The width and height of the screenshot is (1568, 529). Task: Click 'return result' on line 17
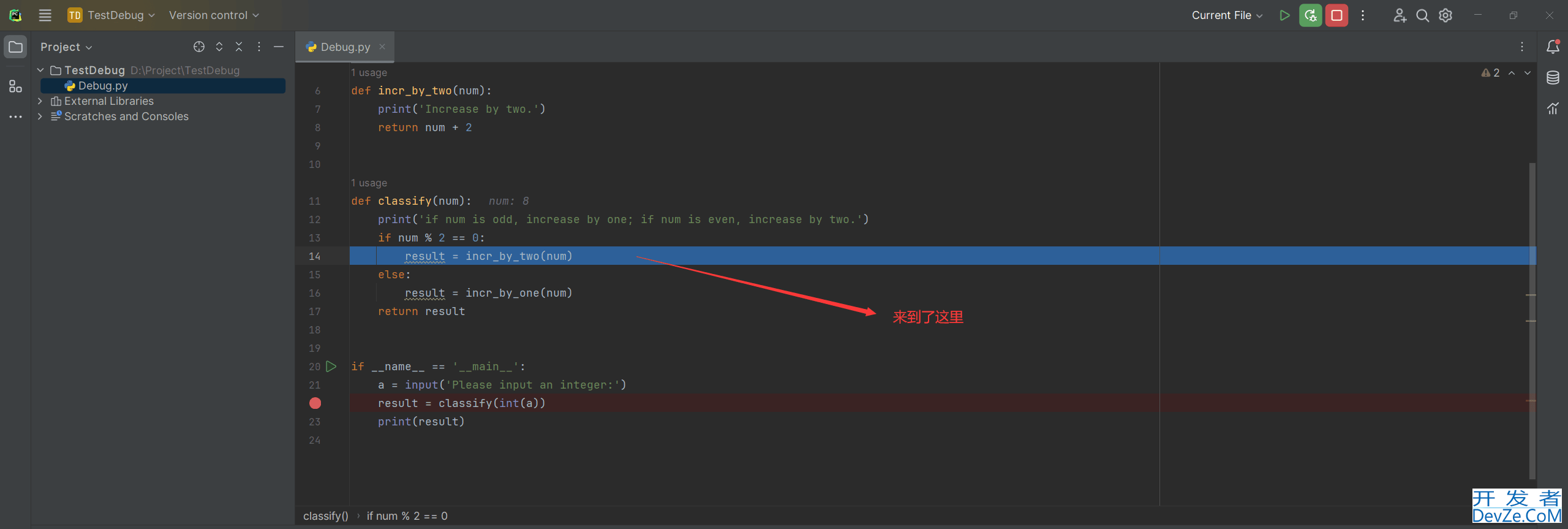(421, 311)
